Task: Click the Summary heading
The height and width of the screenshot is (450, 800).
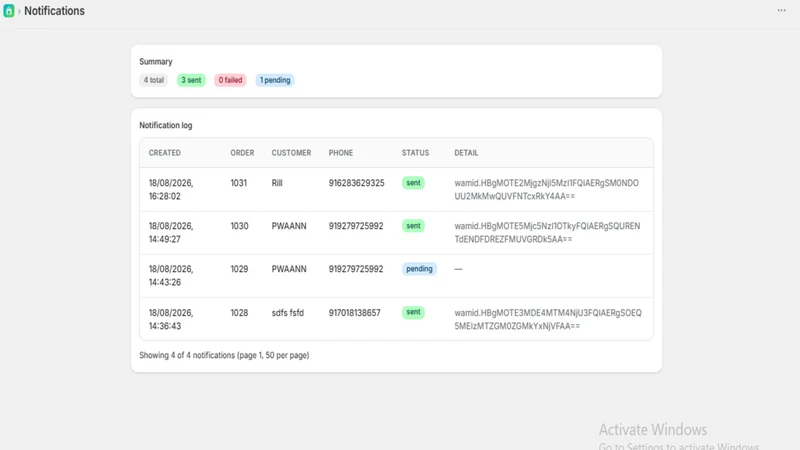Action: pyautogui.click(x=156, y=62)
